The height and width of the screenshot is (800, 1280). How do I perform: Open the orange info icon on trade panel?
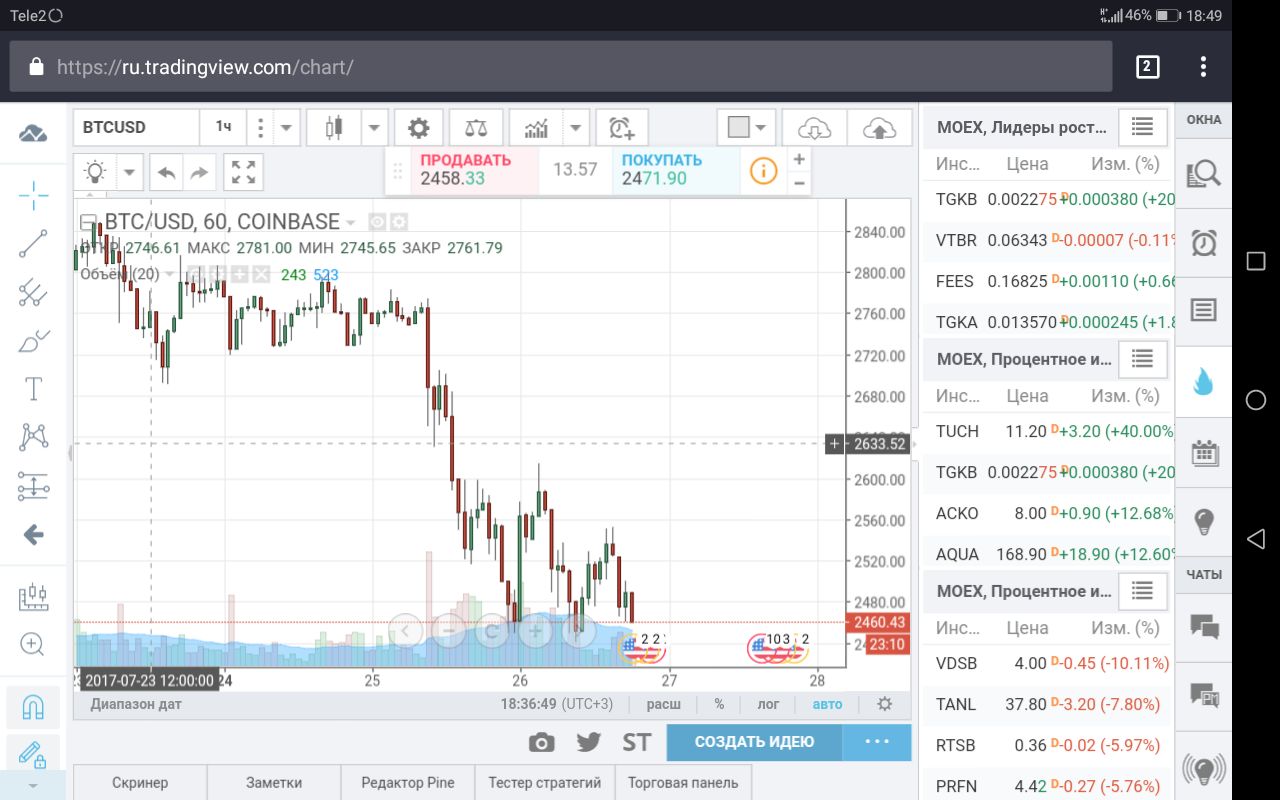(x=763, y=170)
